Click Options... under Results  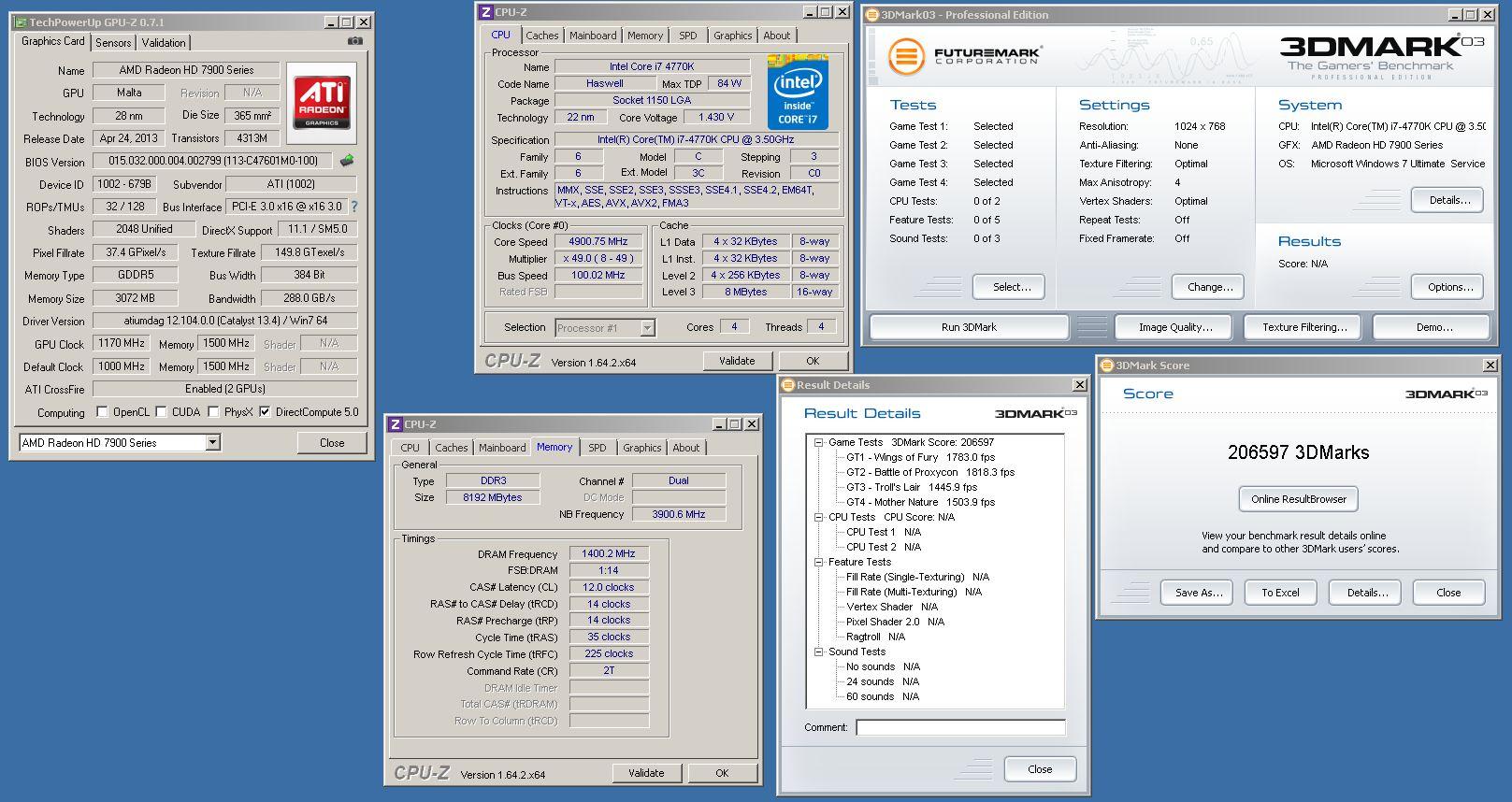1449,287
